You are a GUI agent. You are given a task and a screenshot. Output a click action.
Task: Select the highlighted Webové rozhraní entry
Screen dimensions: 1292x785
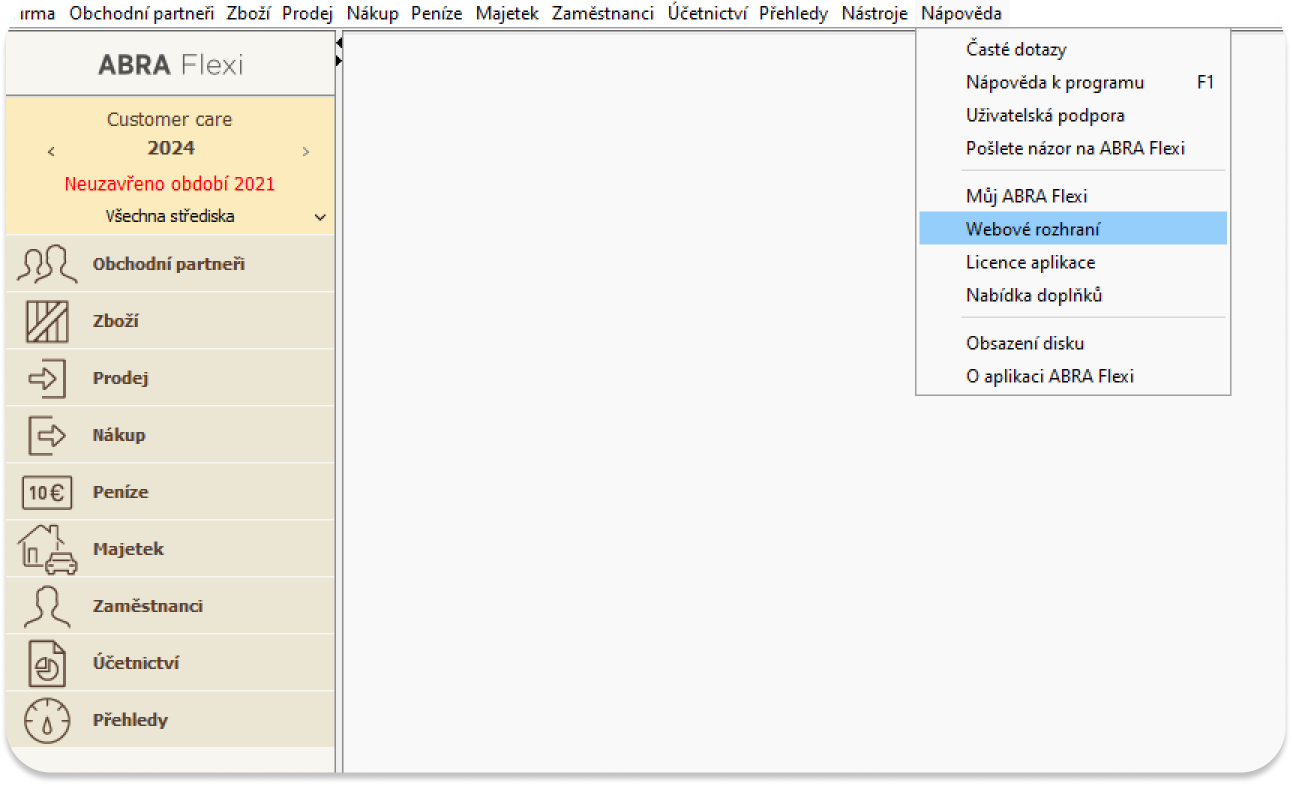(1073, 229)
